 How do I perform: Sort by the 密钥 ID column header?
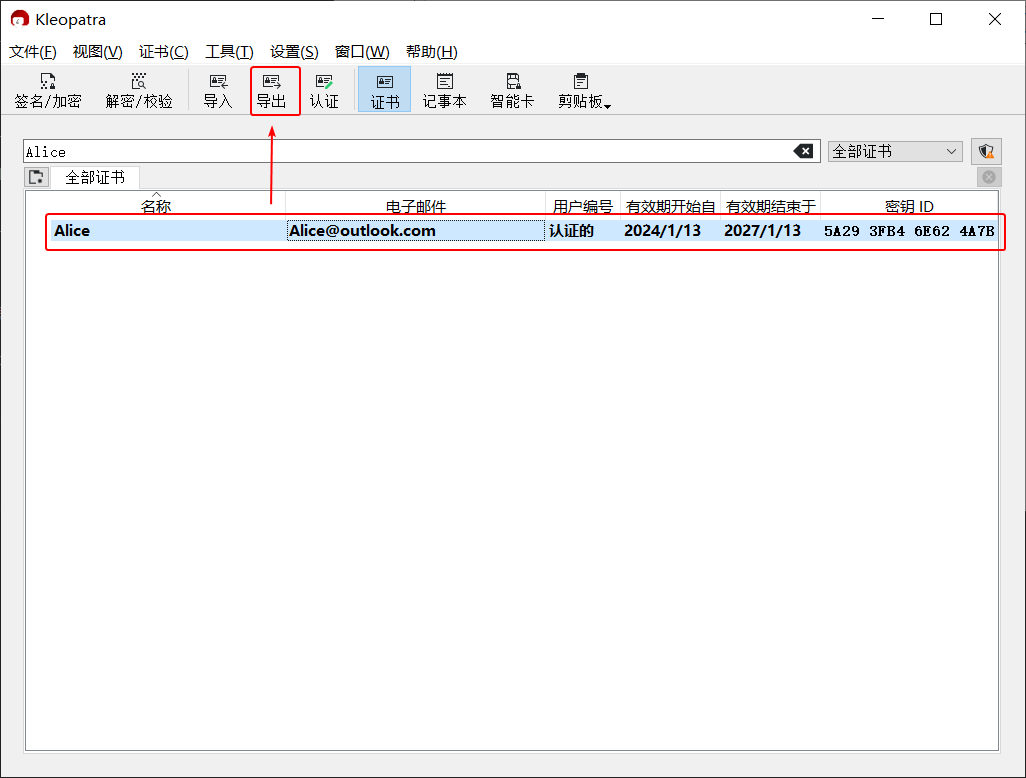909,206
